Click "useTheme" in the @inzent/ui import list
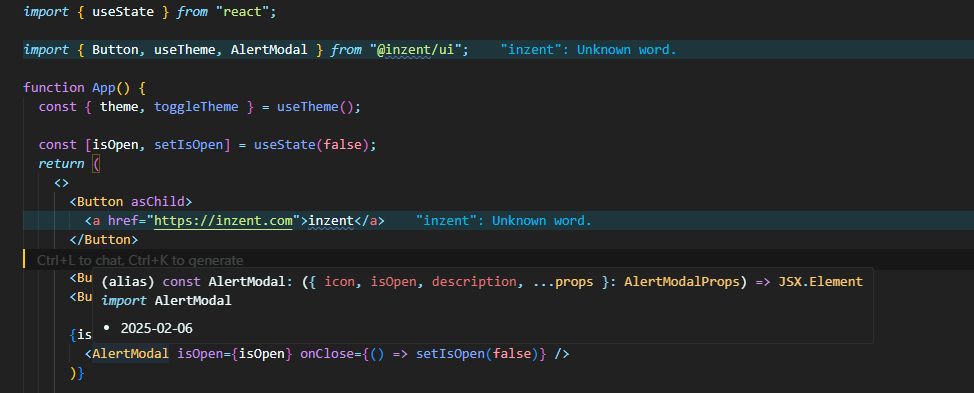The image size is (974, 393). pyautogui.click(x=184, y=50)
